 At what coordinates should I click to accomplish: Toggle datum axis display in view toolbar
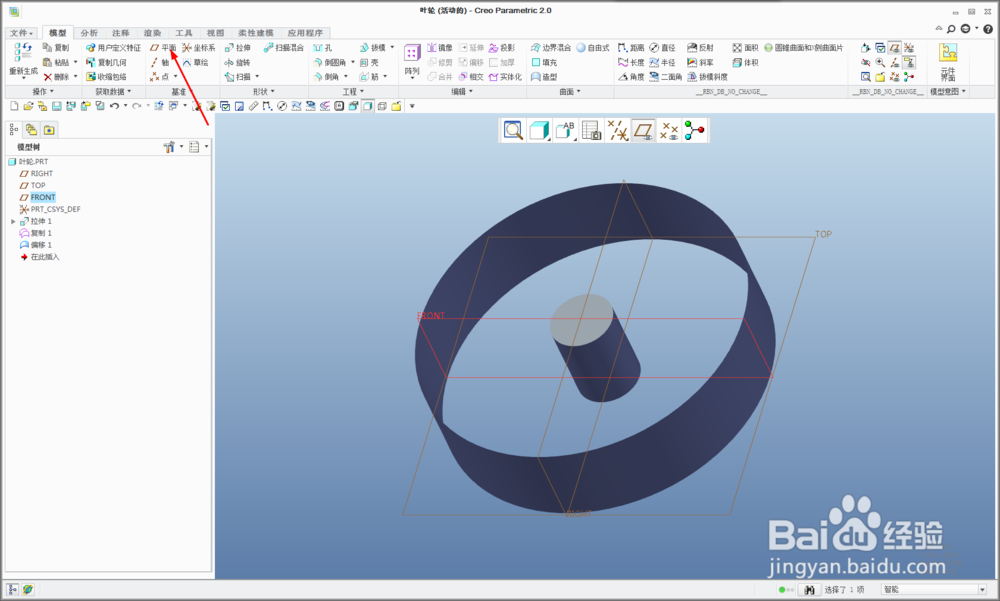617,131
